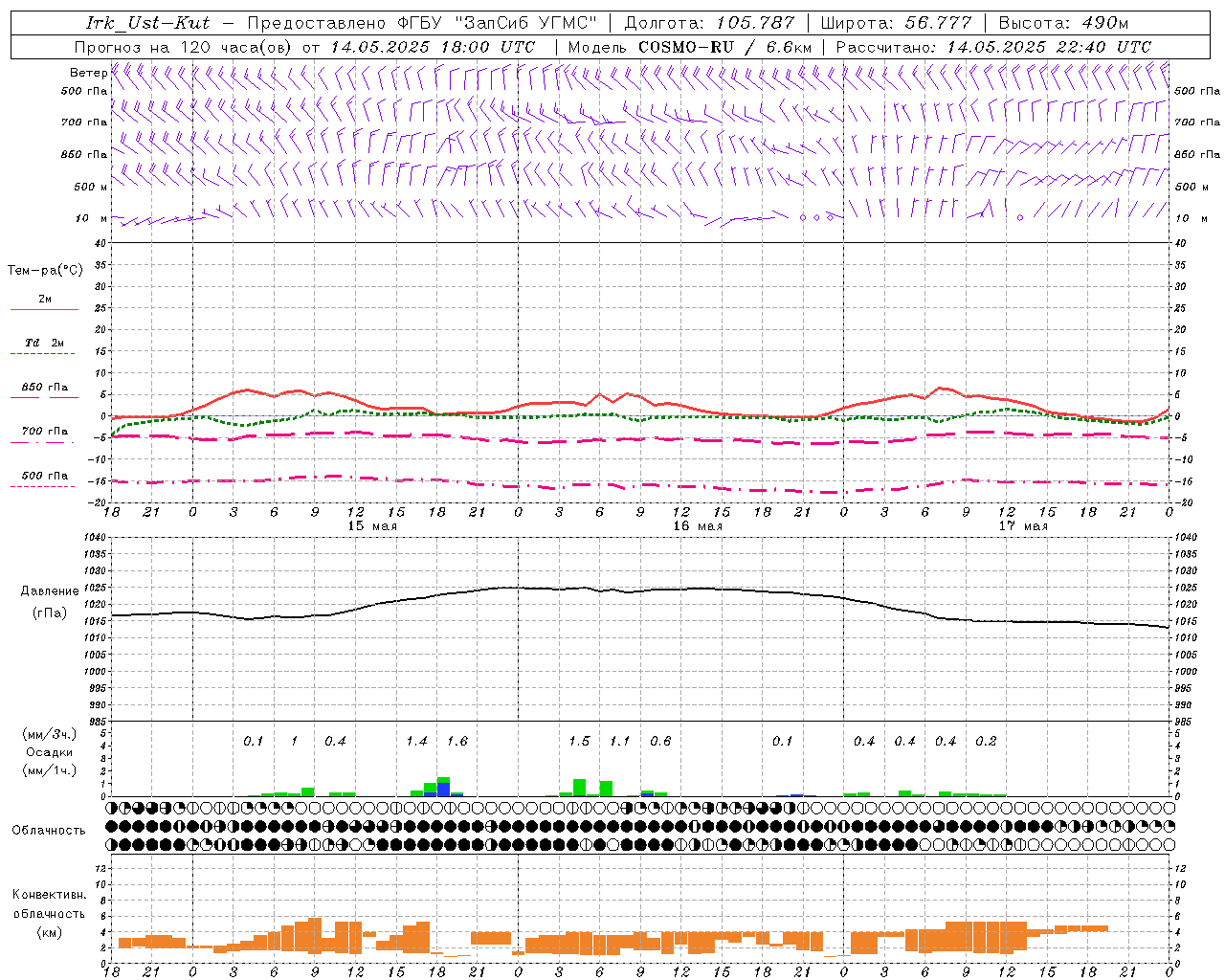1225x980 pixels.
Task: Click the 0.6 precipitation total
Action: (660, 742)
